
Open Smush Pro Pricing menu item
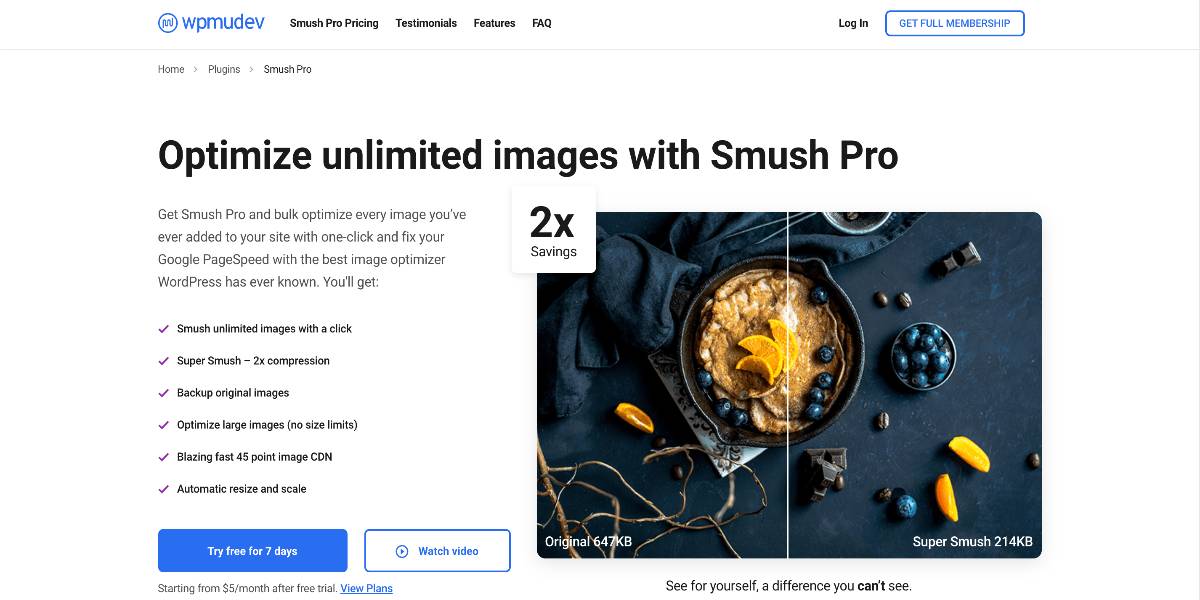tap(334, 23)
